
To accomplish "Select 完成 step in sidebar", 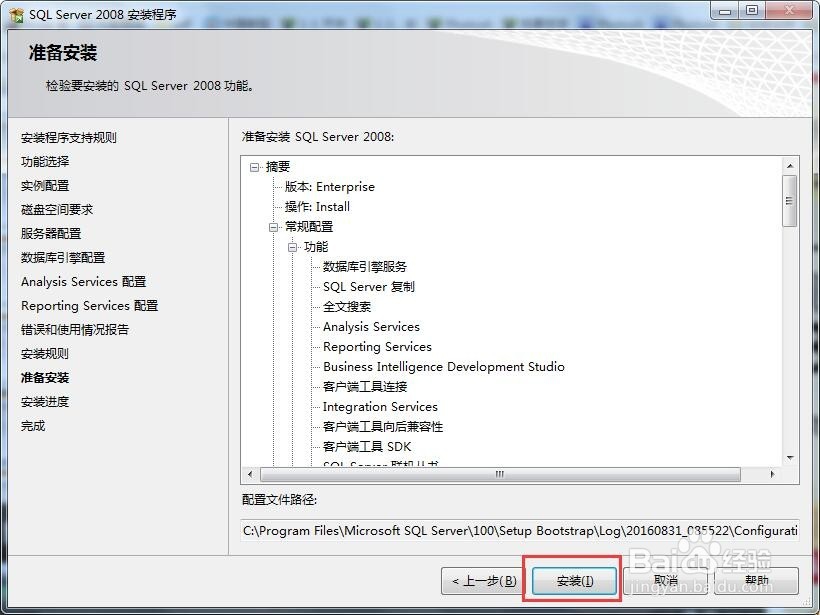I will (x=33, y=426).
